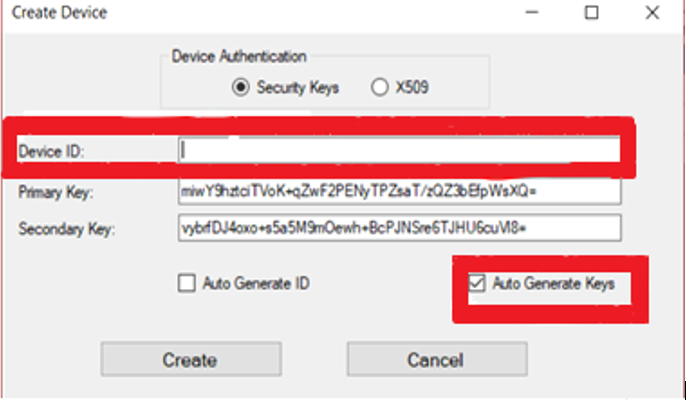
Task: Enable the Auto Generate ID checkbox
Action: 187,283
